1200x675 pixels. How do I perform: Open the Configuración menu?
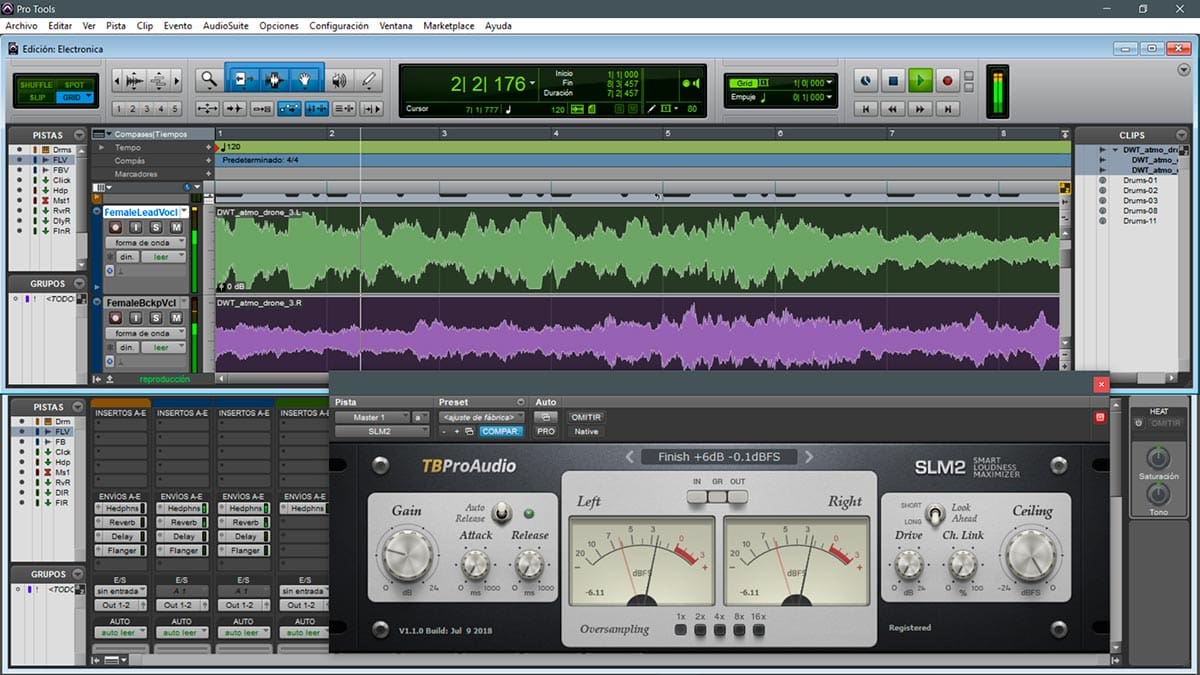(x=339, y=26)
